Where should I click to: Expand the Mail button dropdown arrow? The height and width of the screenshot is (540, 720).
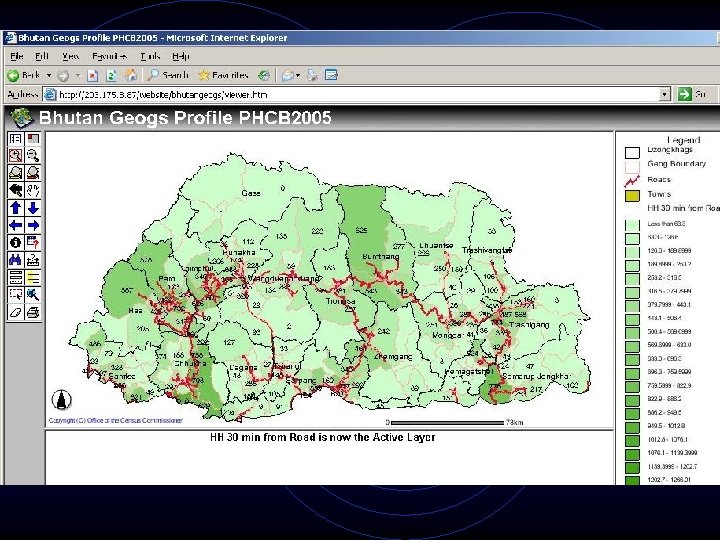coord(298,75)
